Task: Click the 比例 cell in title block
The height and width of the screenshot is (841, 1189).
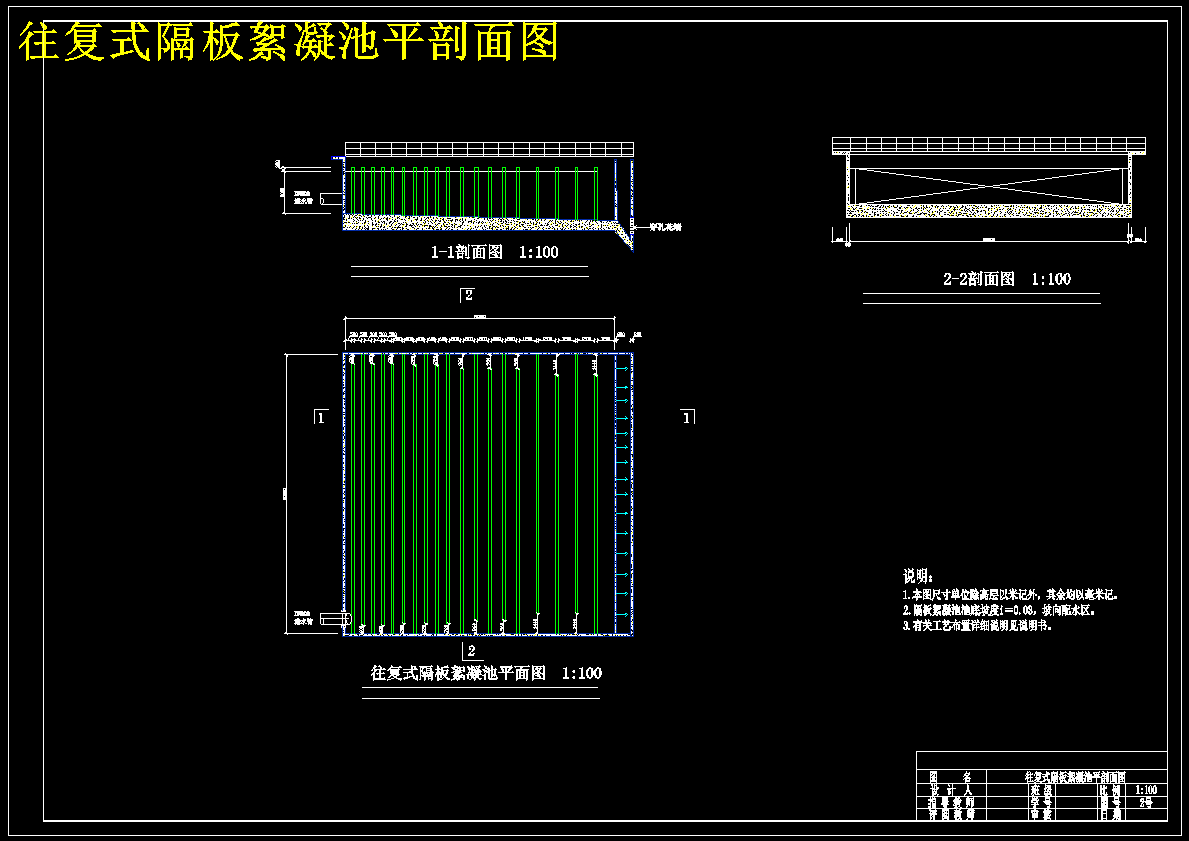Action: pyautogui.click(x=1111, y=790)
